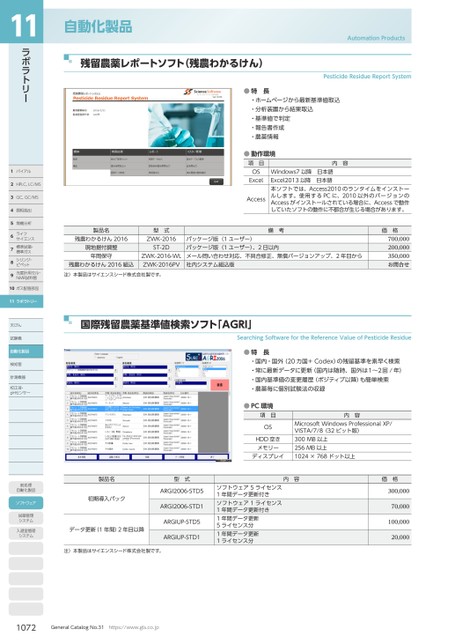This screenshot has width=455, height=644.
Task: Select model ARGIUP-STD5
Action: tap(182, 522)
